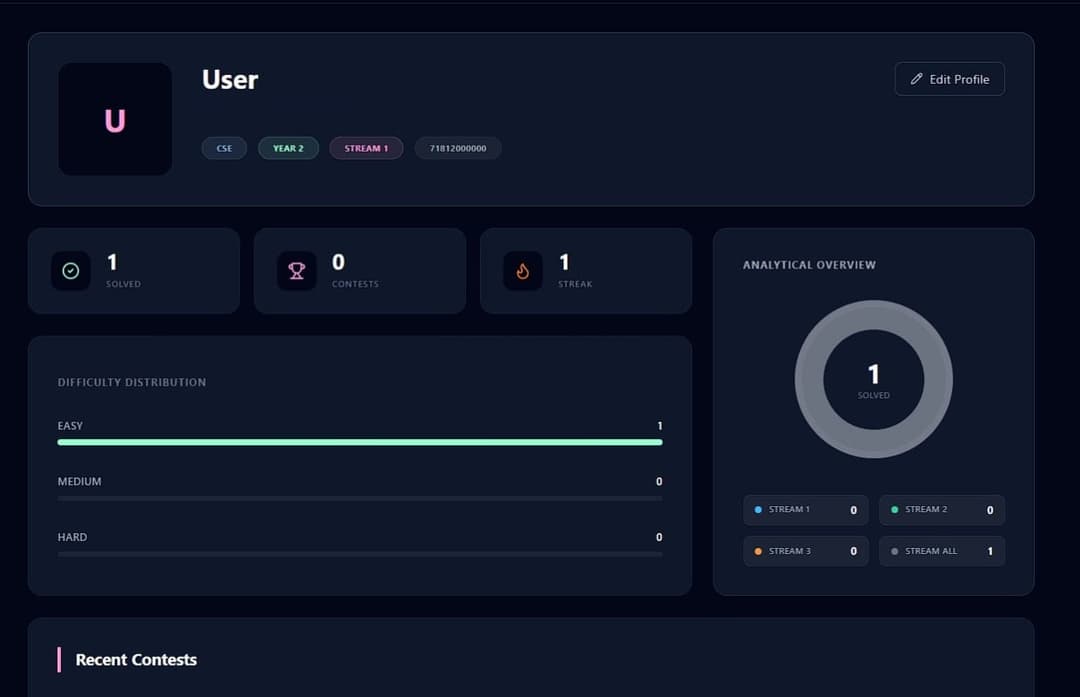Click the EASY difficulty progress bar
Viewport: 1080px width, 697px height.
[x=360, y=441]
